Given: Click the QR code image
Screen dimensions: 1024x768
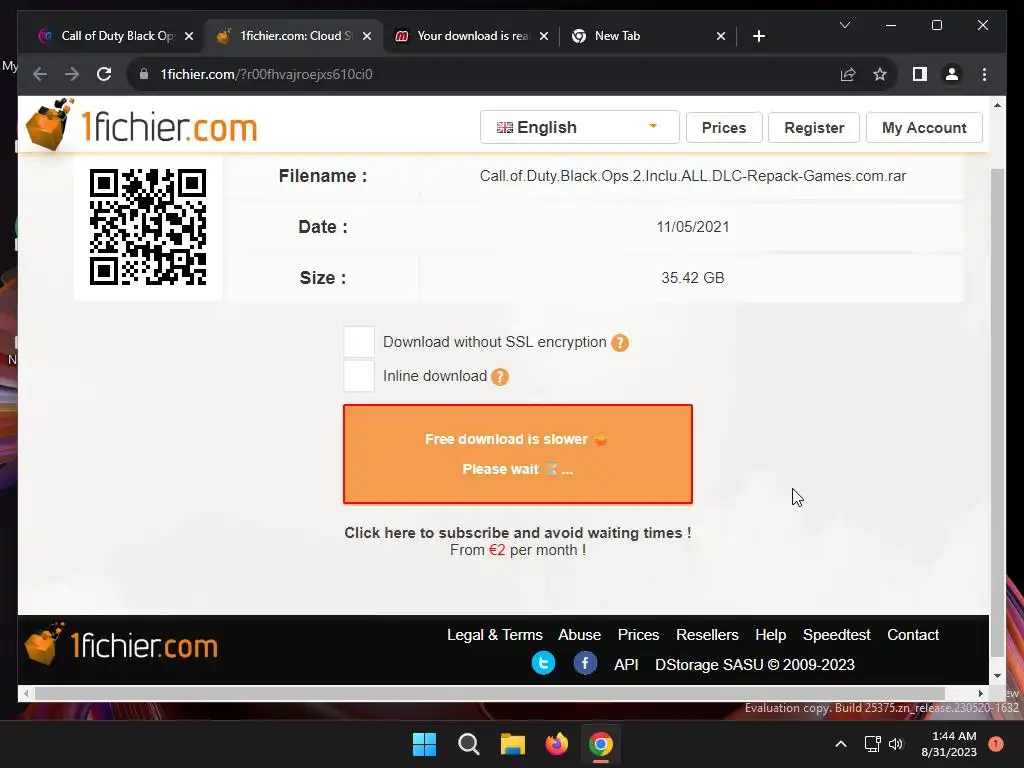Looking at the screenshot, I should (148, 227).
